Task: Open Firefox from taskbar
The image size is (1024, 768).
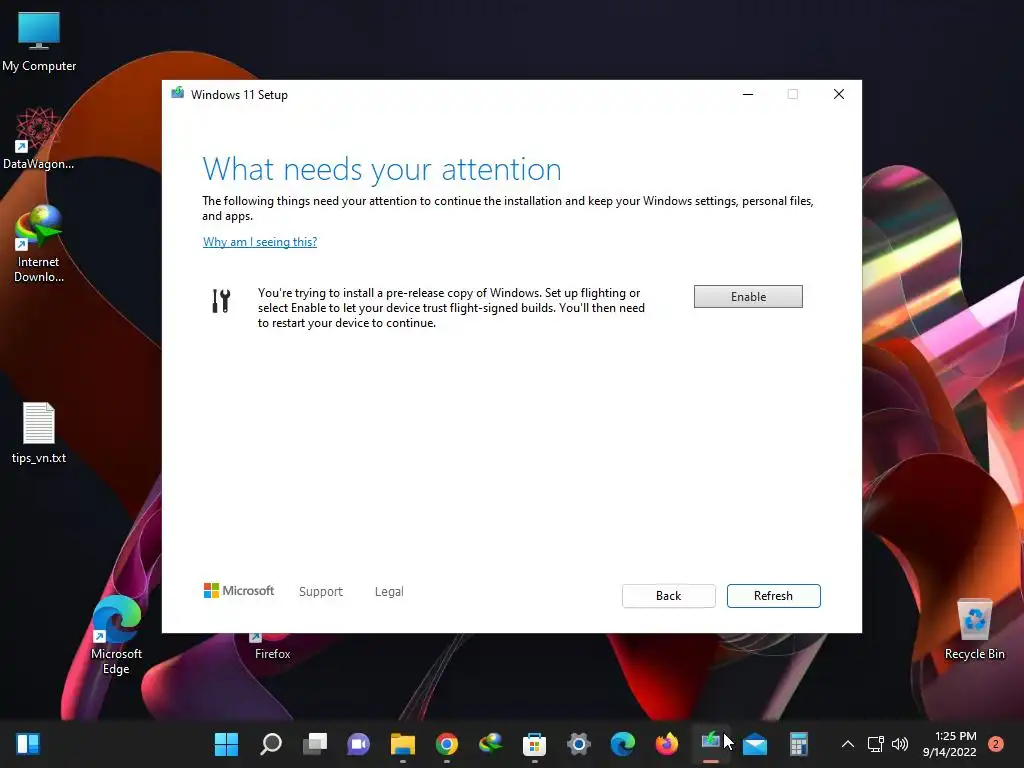Action: coord(667,744)
